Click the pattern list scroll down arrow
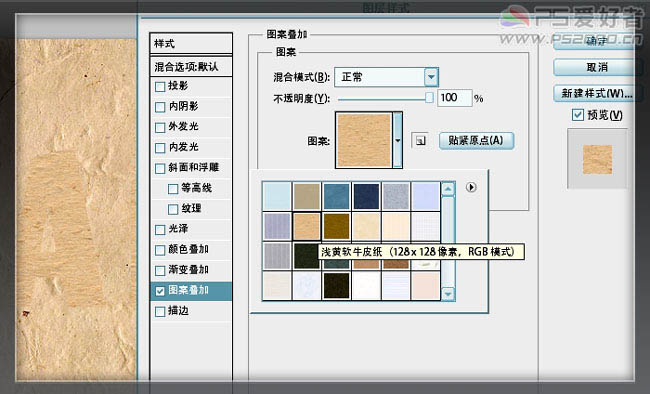This screenshot has width=650, height=394. 448,294
